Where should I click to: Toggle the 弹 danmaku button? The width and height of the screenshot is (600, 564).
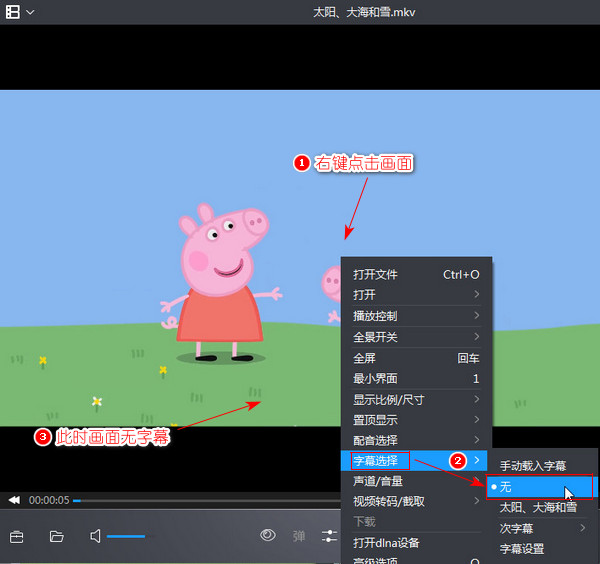299,536
